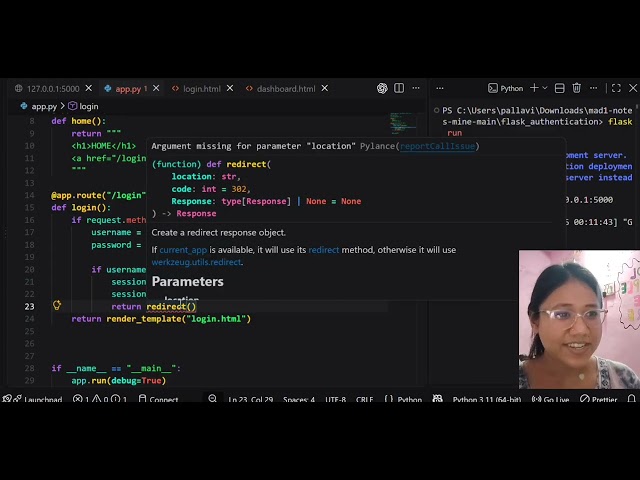Split the terminal panel
This screenshot has width=640, height=480.
pos(560,88)
